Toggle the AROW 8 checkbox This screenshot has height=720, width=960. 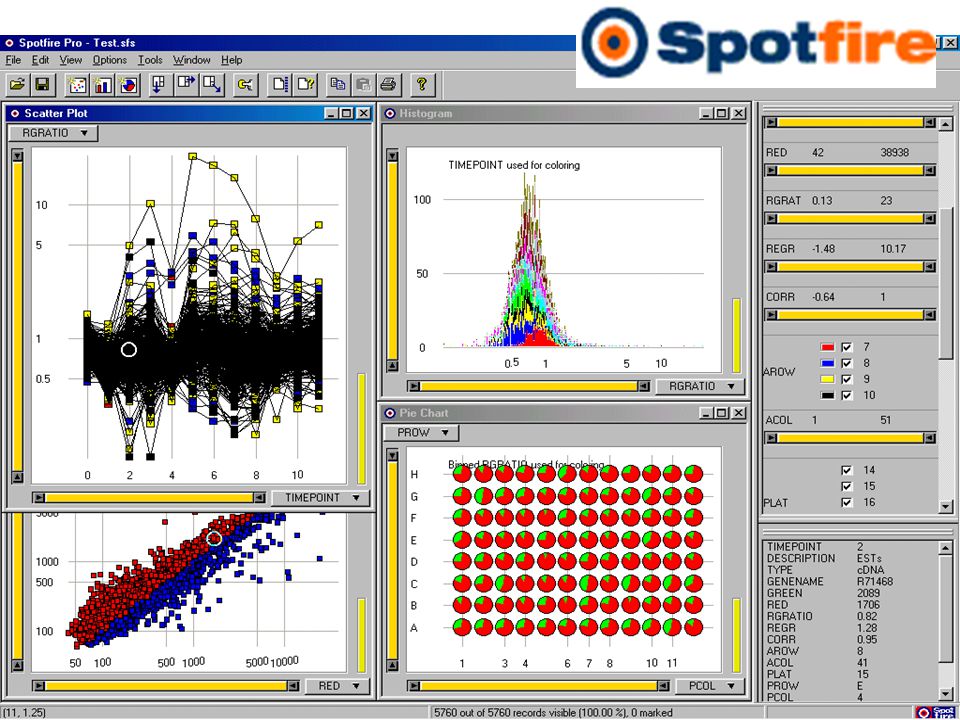click(x=847, y=363)
